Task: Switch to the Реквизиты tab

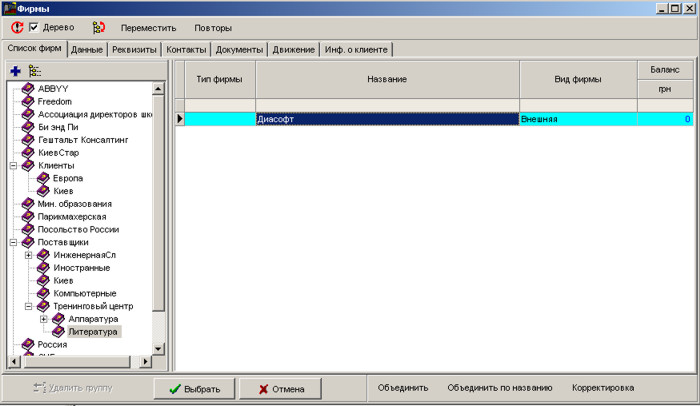Action: 135,49
